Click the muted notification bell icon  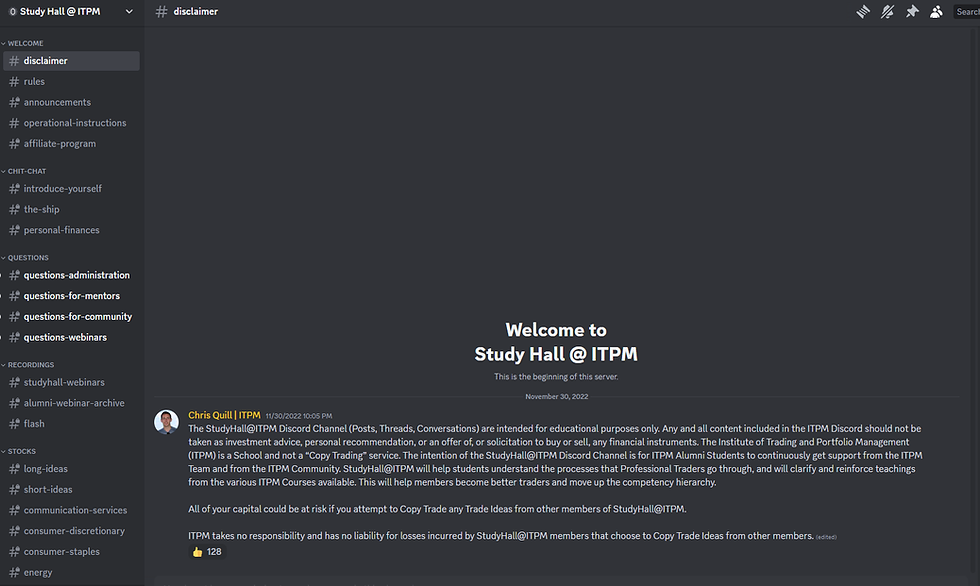coord(887,11)
